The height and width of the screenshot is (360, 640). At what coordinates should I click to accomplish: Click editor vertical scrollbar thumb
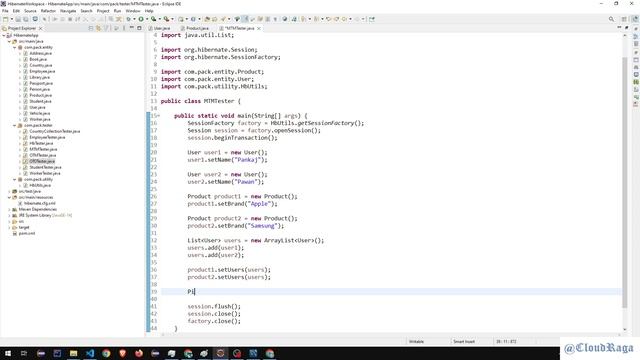[624, 182]
